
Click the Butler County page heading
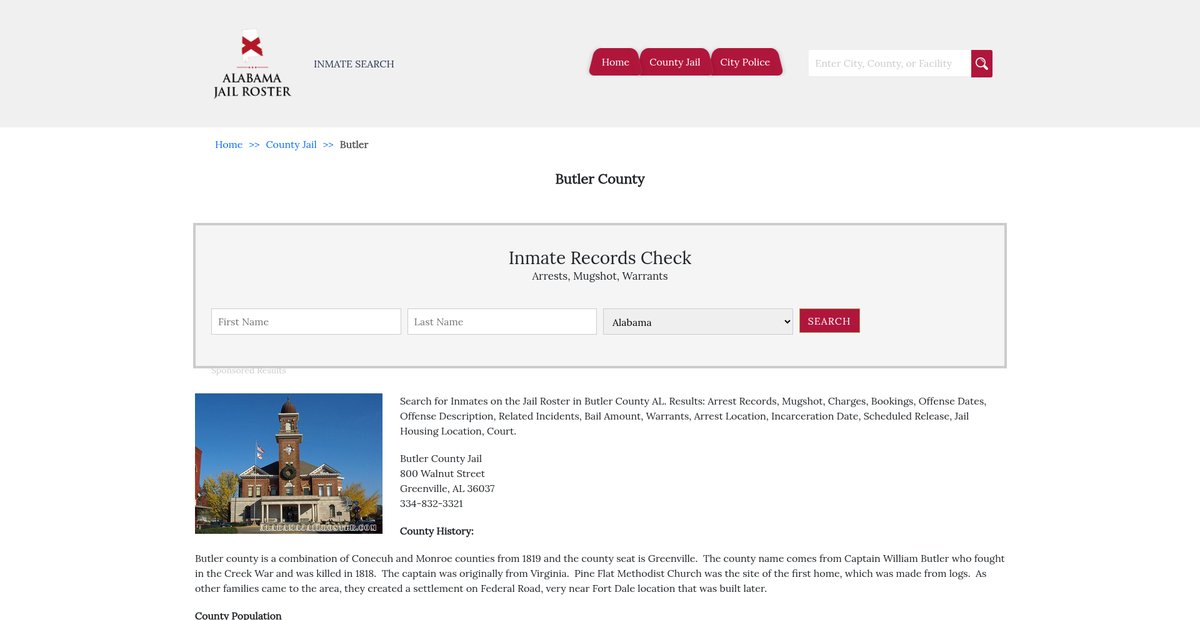click(600, 179)
